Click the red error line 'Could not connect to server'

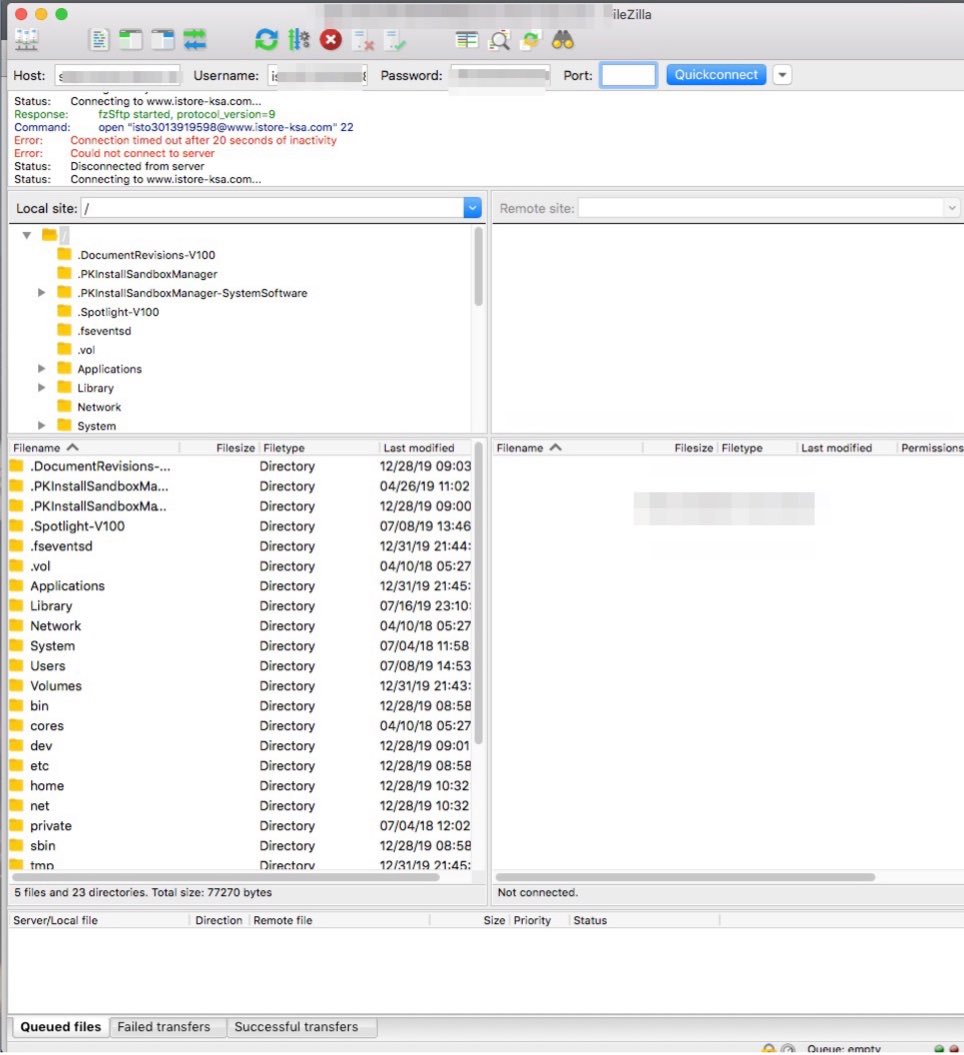(x=143, y=153)
